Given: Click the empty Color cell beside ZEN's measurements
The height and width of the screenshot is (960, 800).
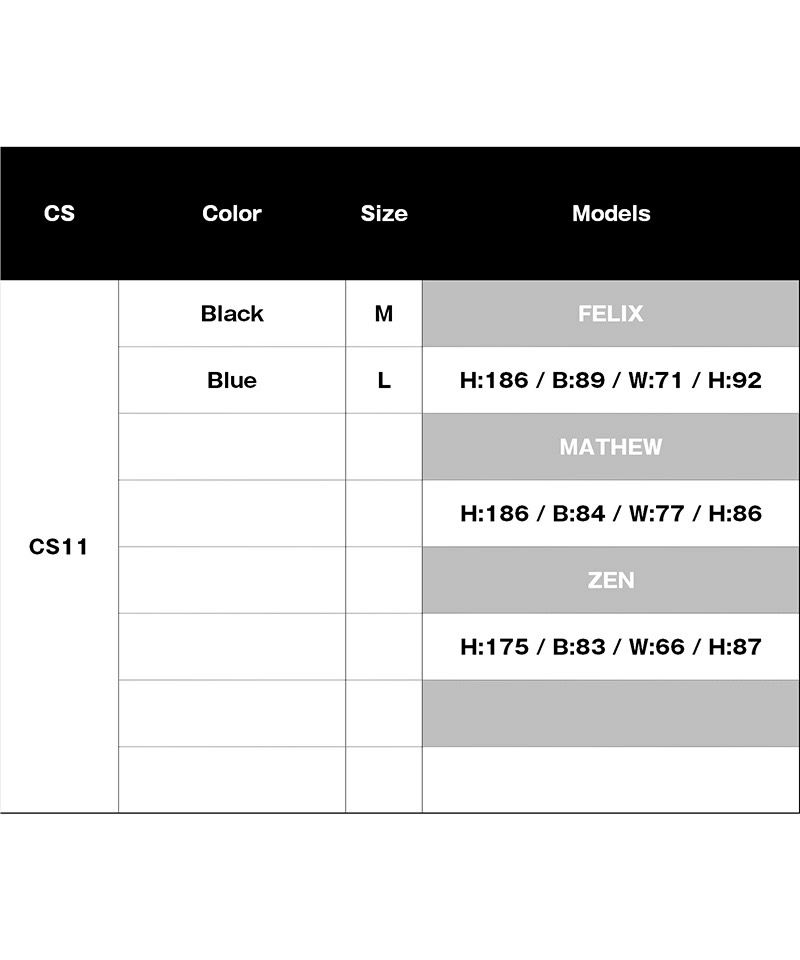Looking at the screenshot, I should 232,646.
